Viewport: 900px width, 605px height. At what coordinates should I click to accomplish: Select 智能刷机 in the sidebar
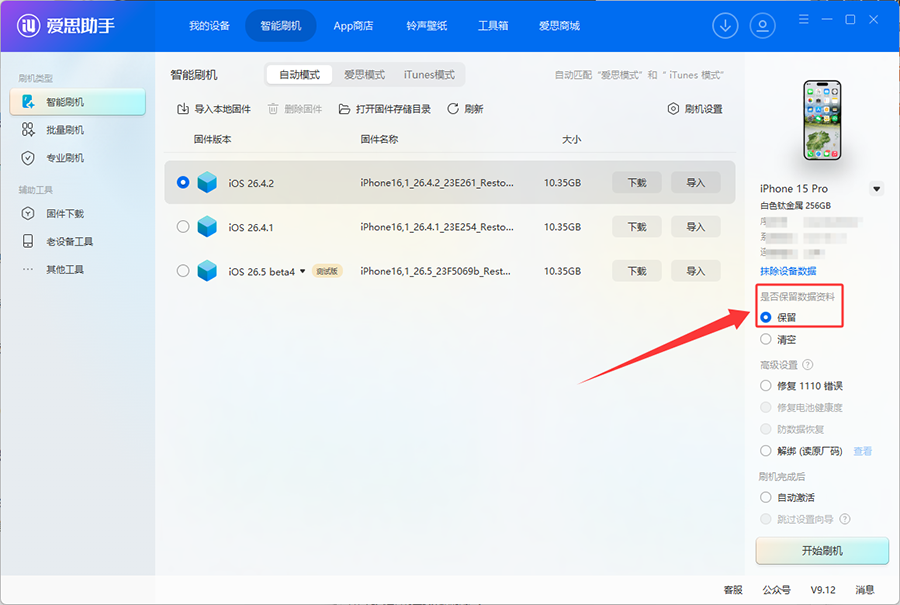(x=77, y=102)
